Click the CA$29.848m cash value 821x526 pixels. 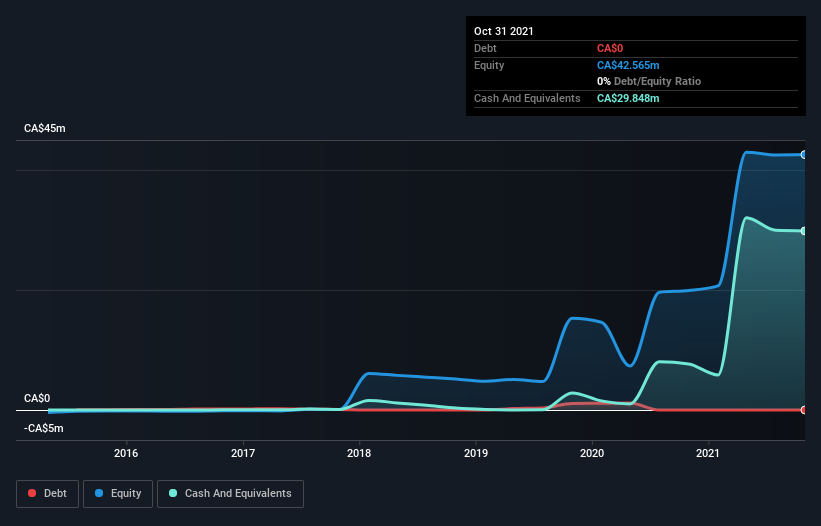pyautogui.click(x=628, y=98)
